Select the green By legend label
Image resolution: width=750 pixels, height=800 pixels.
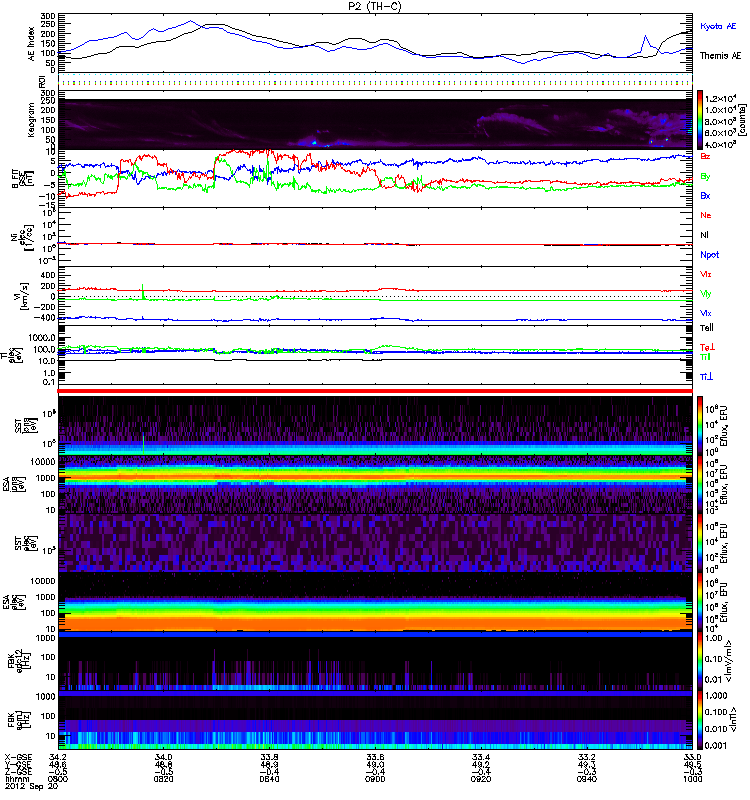click(706, 176)
